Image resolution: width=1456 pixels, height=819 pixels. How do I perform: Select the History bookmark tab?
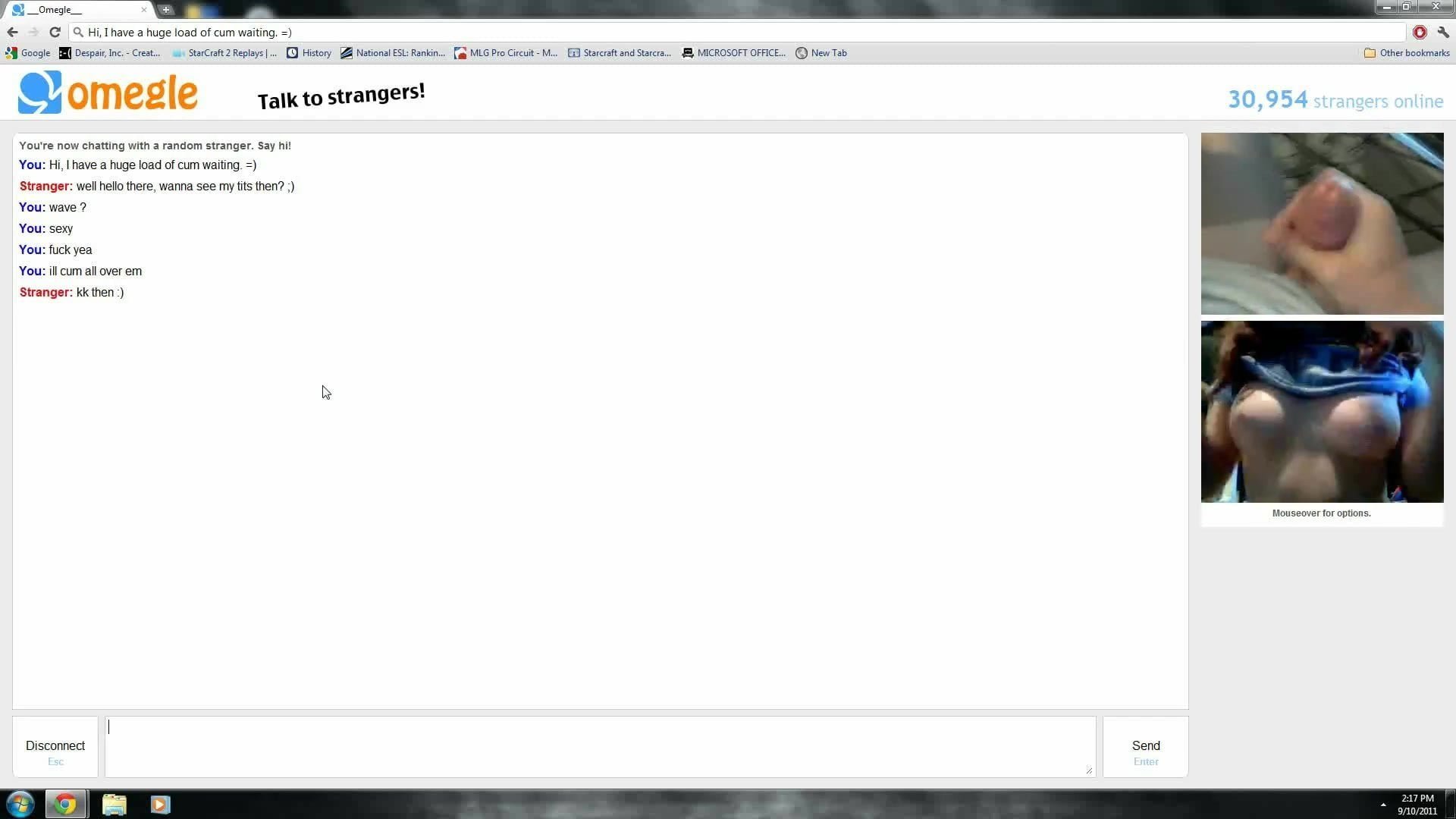(316, 52)
